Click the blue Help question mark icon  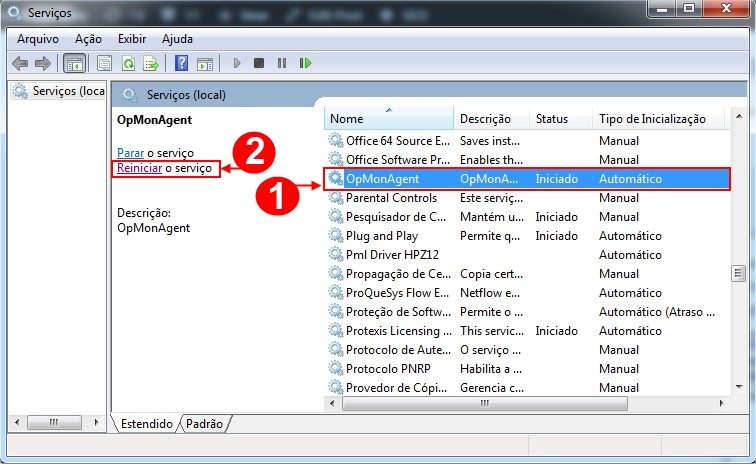(x=181, y=63)
